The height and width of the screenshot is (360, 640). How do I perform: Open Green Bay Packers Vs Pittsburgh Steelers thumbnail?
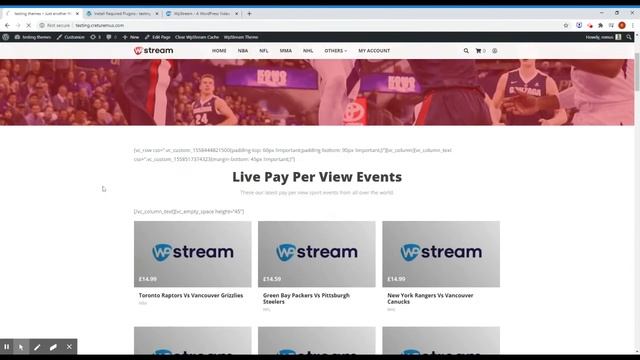point(317,254)
